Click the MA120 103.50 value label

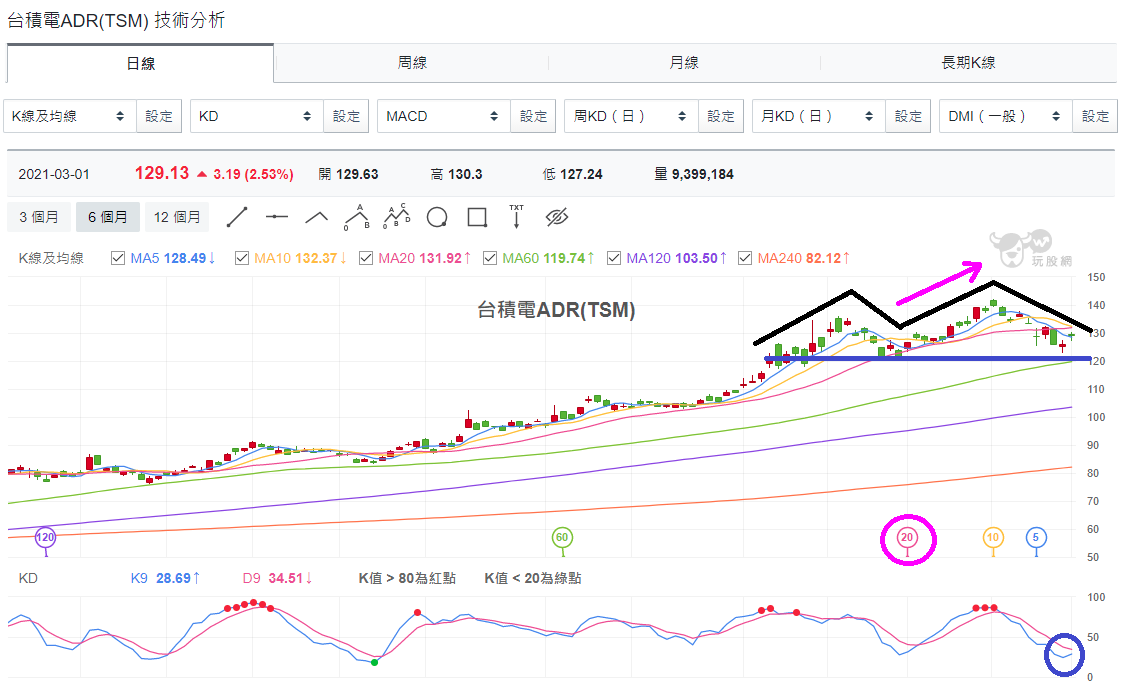676,258
